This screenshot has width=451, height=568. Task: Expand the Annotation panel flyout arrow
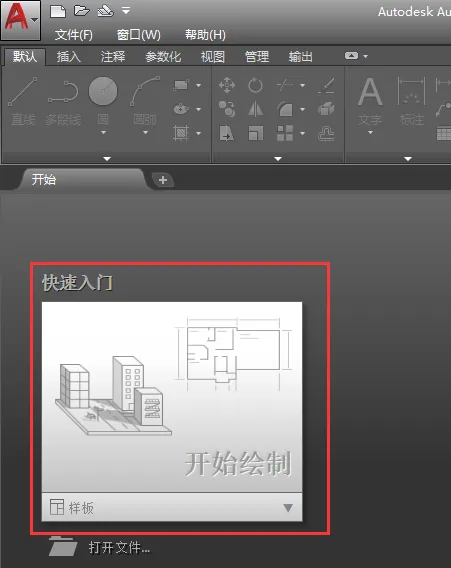click(x=408, y=159)
